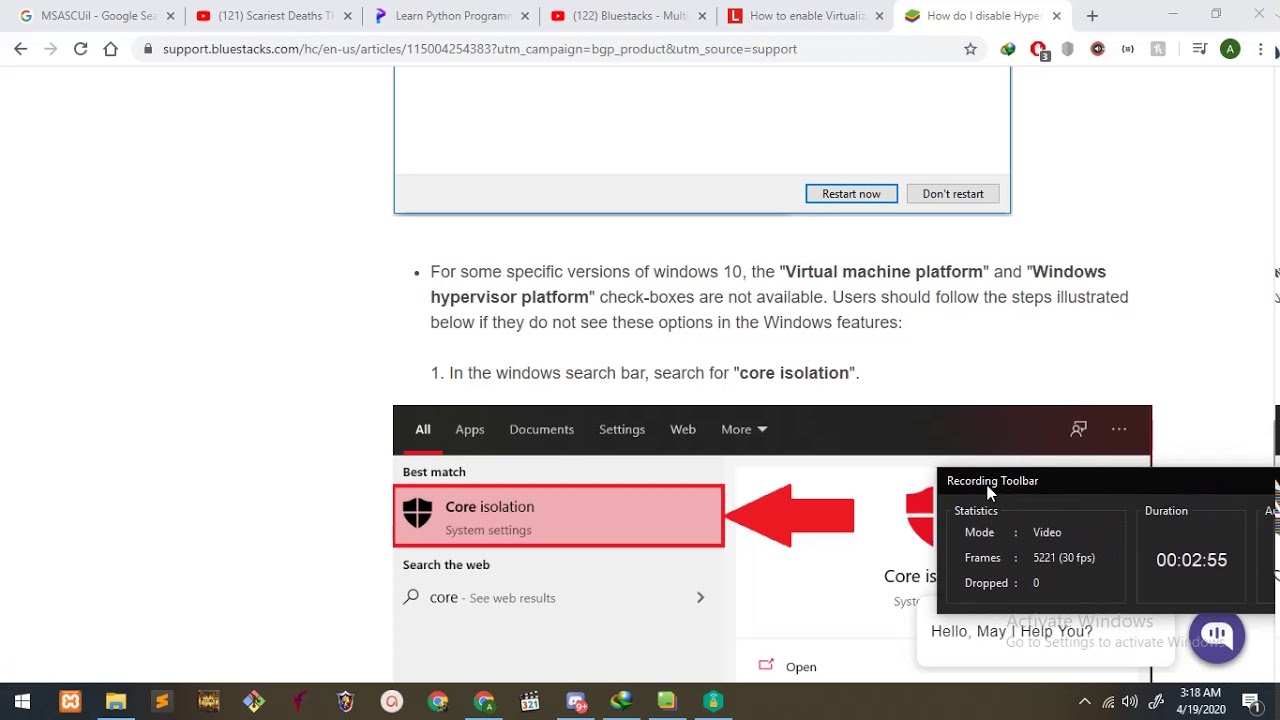Open the first Chrome taskbar icon
This screenshot has height=720, width=1280.
(438, 702)
